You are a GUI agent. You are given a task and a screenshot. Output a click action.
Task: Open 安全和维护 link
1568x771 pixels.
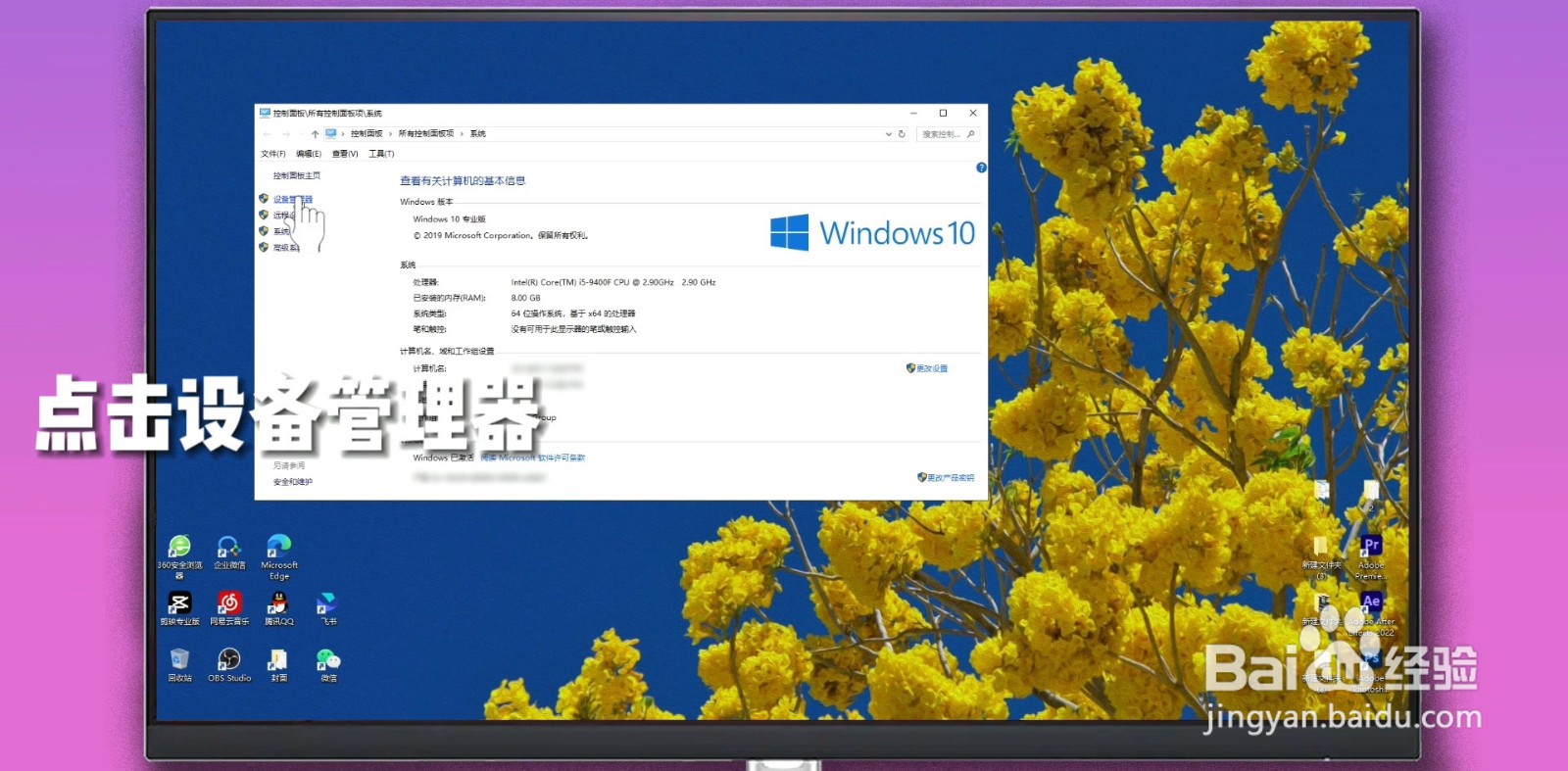pyautogui.click(x=292, y=482)
